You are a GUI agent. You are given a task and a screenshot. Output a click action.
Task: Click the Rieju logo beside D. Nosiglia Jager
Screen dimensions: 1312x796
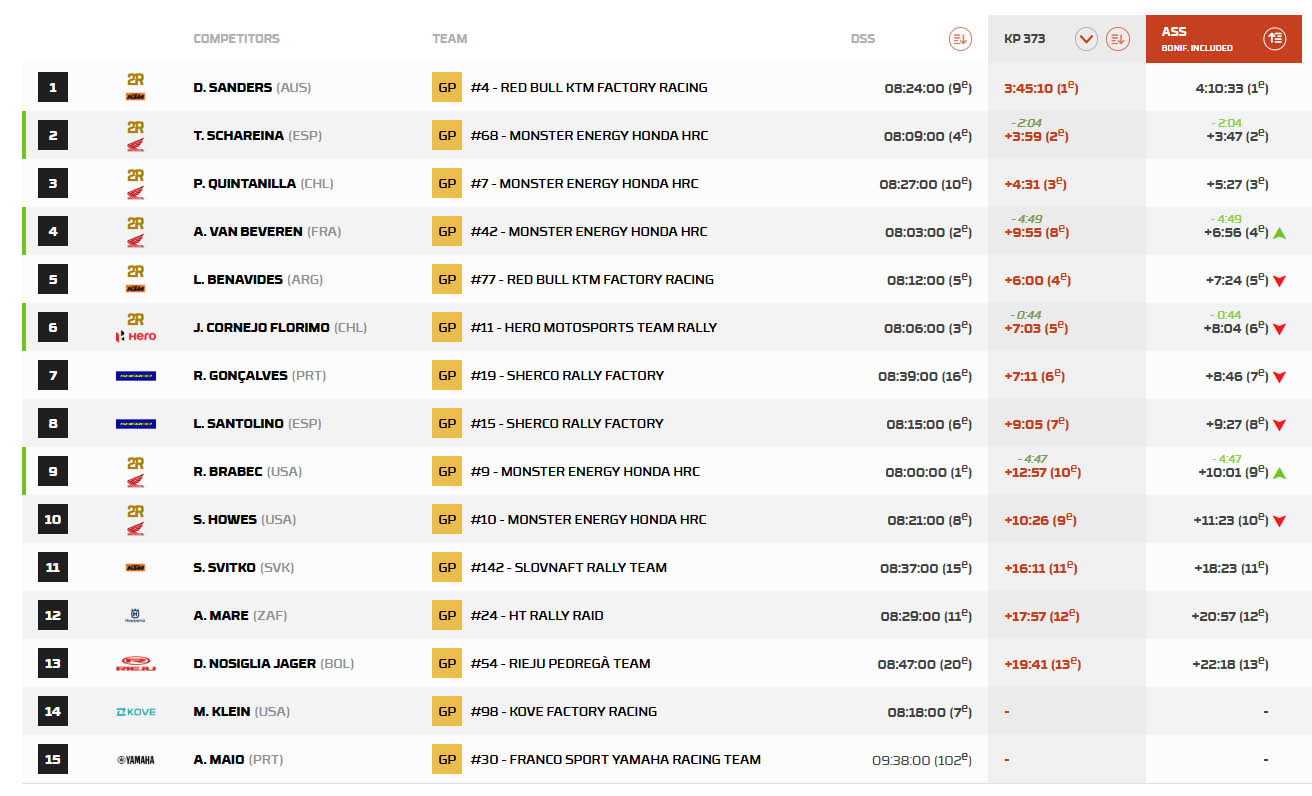tap(135, 664)
